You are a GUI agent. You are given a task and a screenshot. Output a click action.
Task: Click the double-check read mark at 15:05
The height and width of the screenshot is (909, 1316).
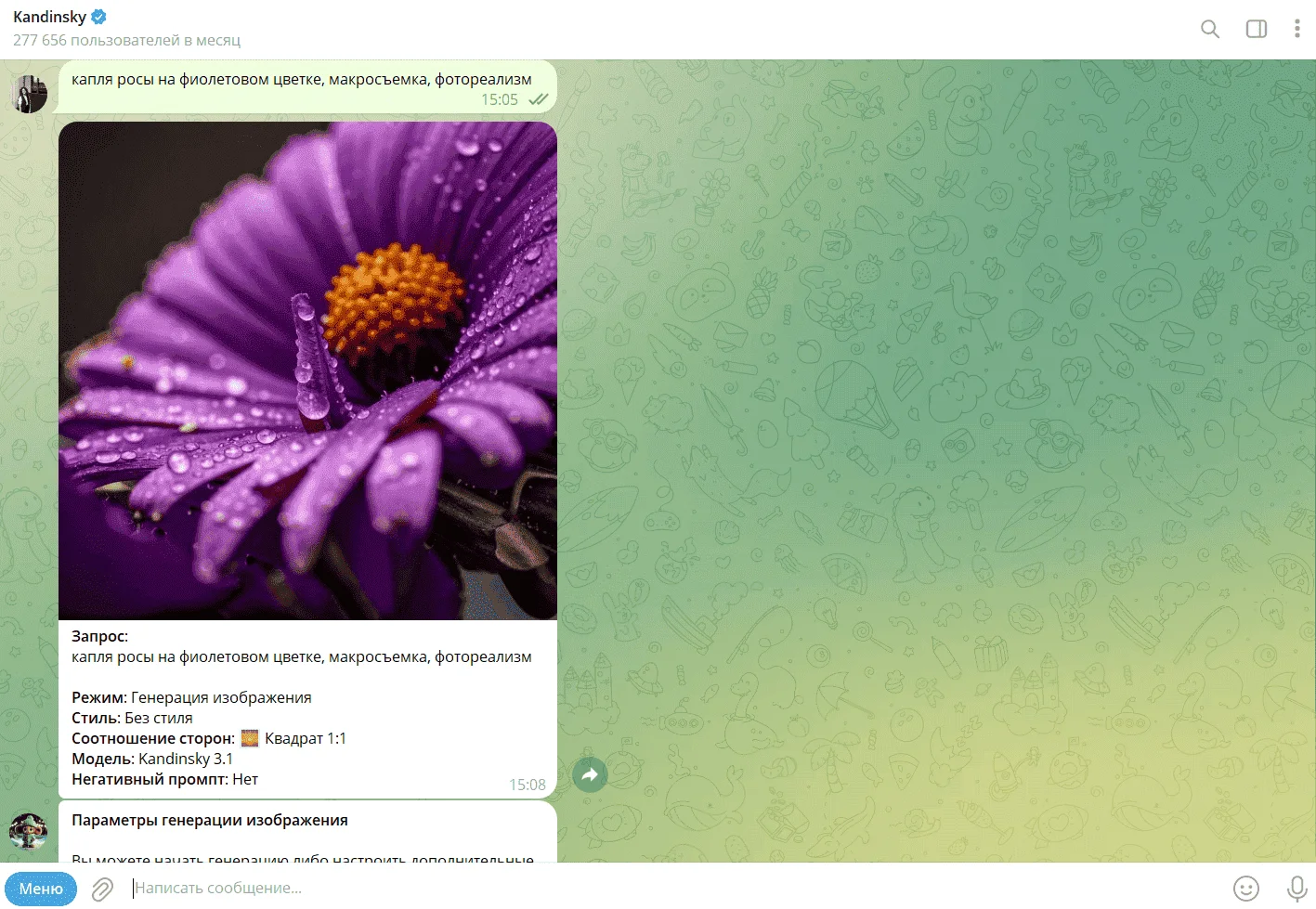[539, 99]
